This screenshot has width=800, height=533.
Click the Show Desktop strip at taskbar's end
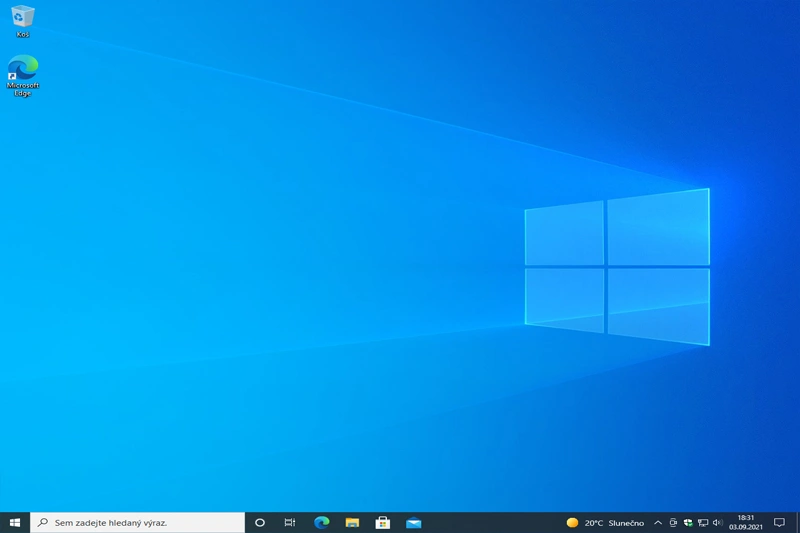(798, 522)
